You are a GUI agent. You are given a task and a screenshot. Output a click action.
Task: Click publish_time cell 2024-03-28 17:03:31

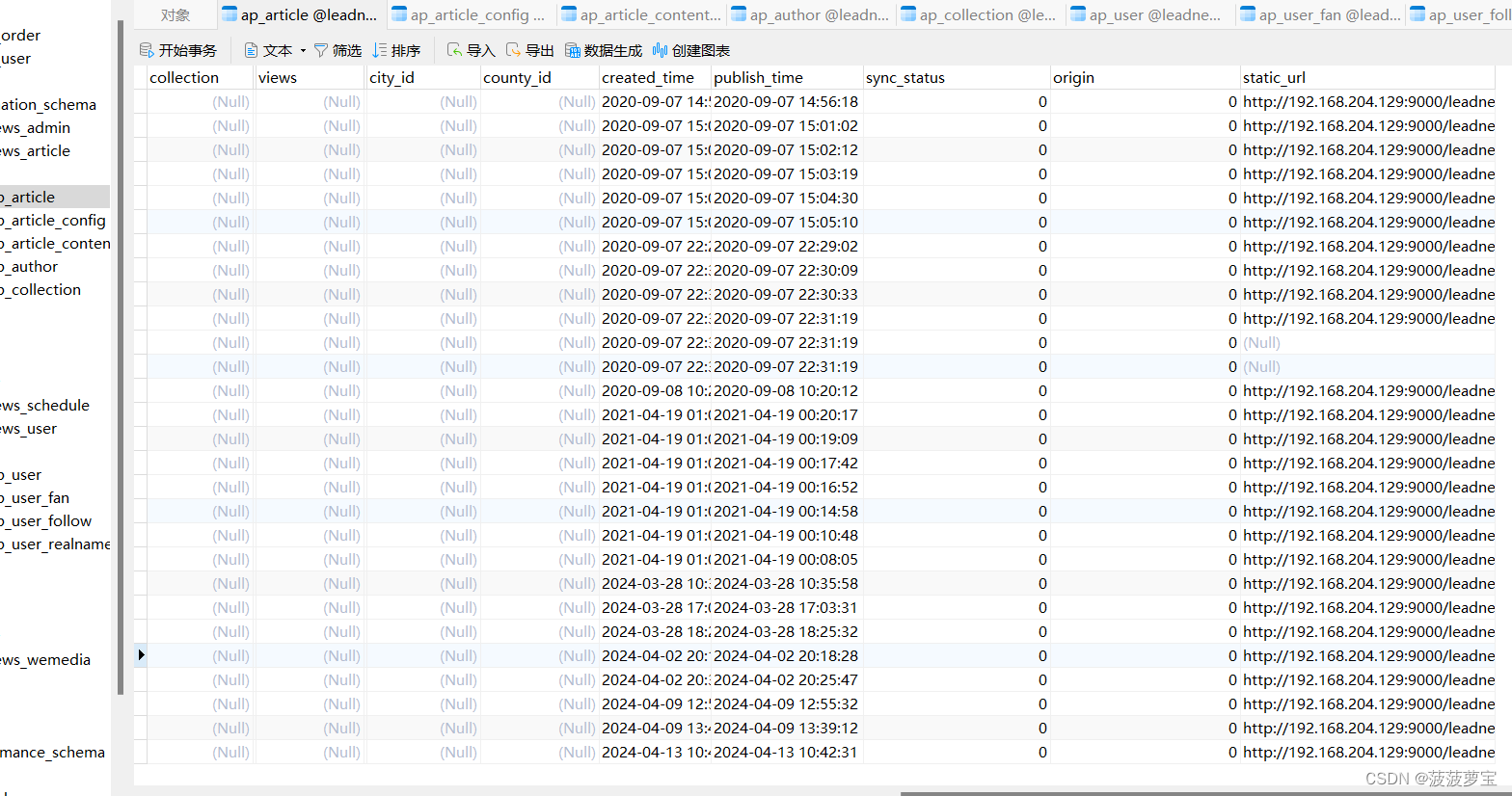pos(787,607)
